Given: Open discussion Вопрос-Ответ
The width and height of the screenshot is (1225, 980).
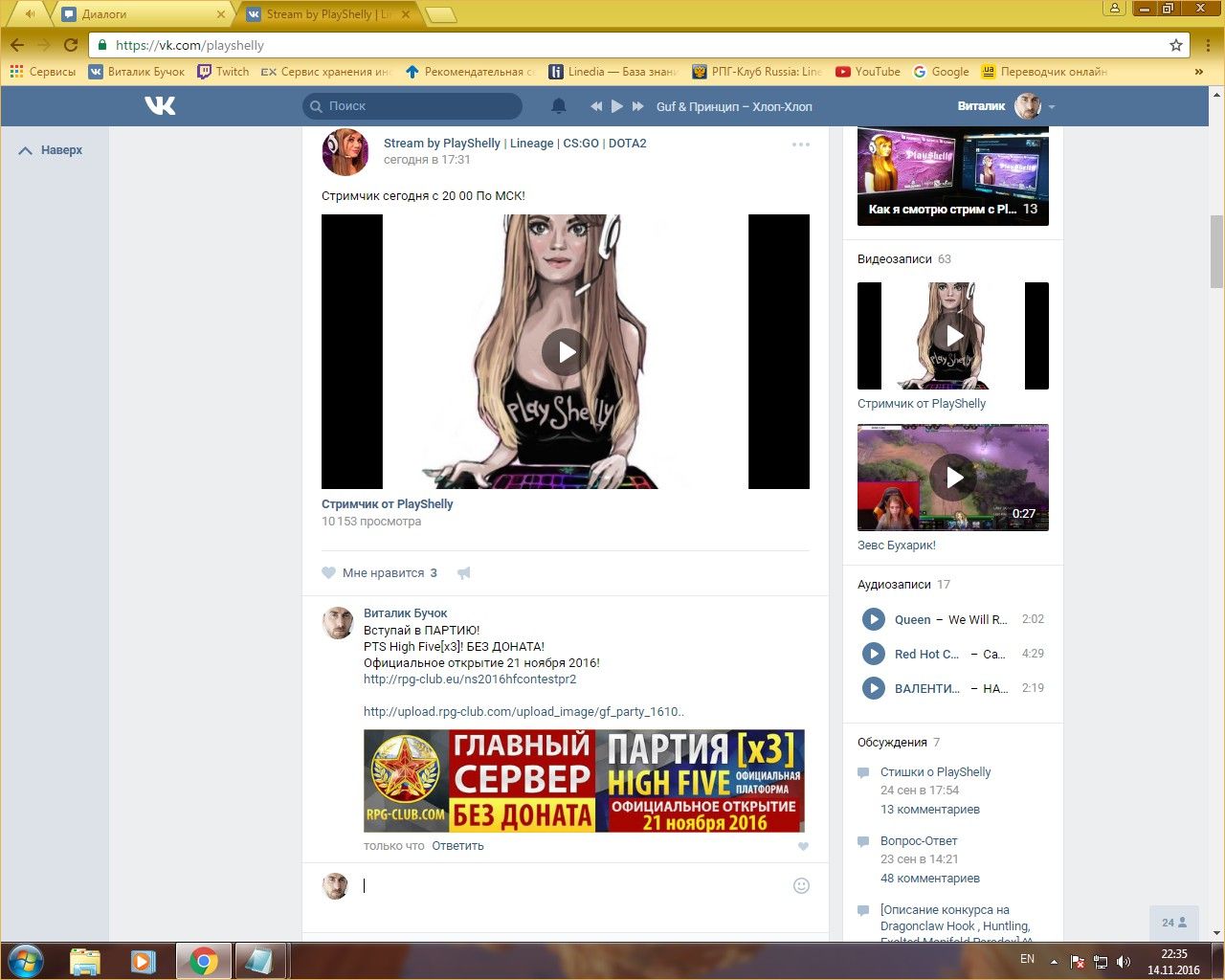Looking at the screenshot, I should pos(919,841).
